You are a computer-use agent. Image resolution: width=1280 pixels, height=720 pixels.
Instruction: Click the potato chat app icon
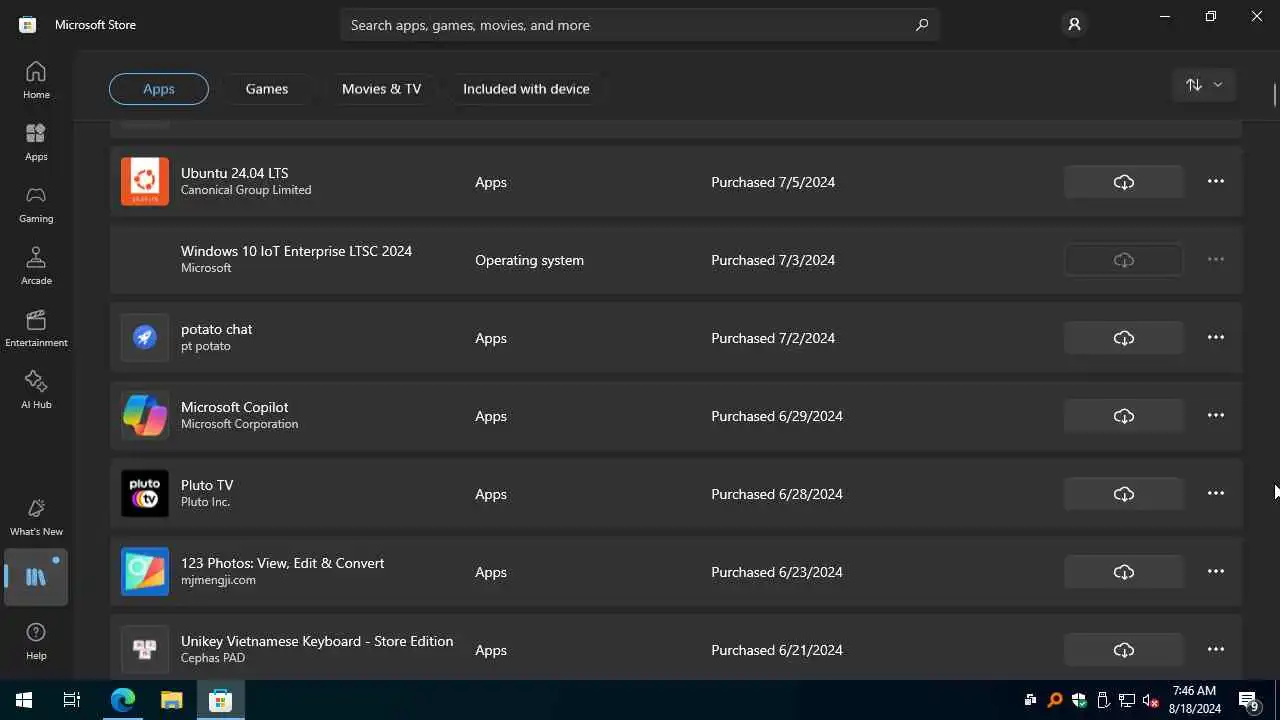pos(145,338)
